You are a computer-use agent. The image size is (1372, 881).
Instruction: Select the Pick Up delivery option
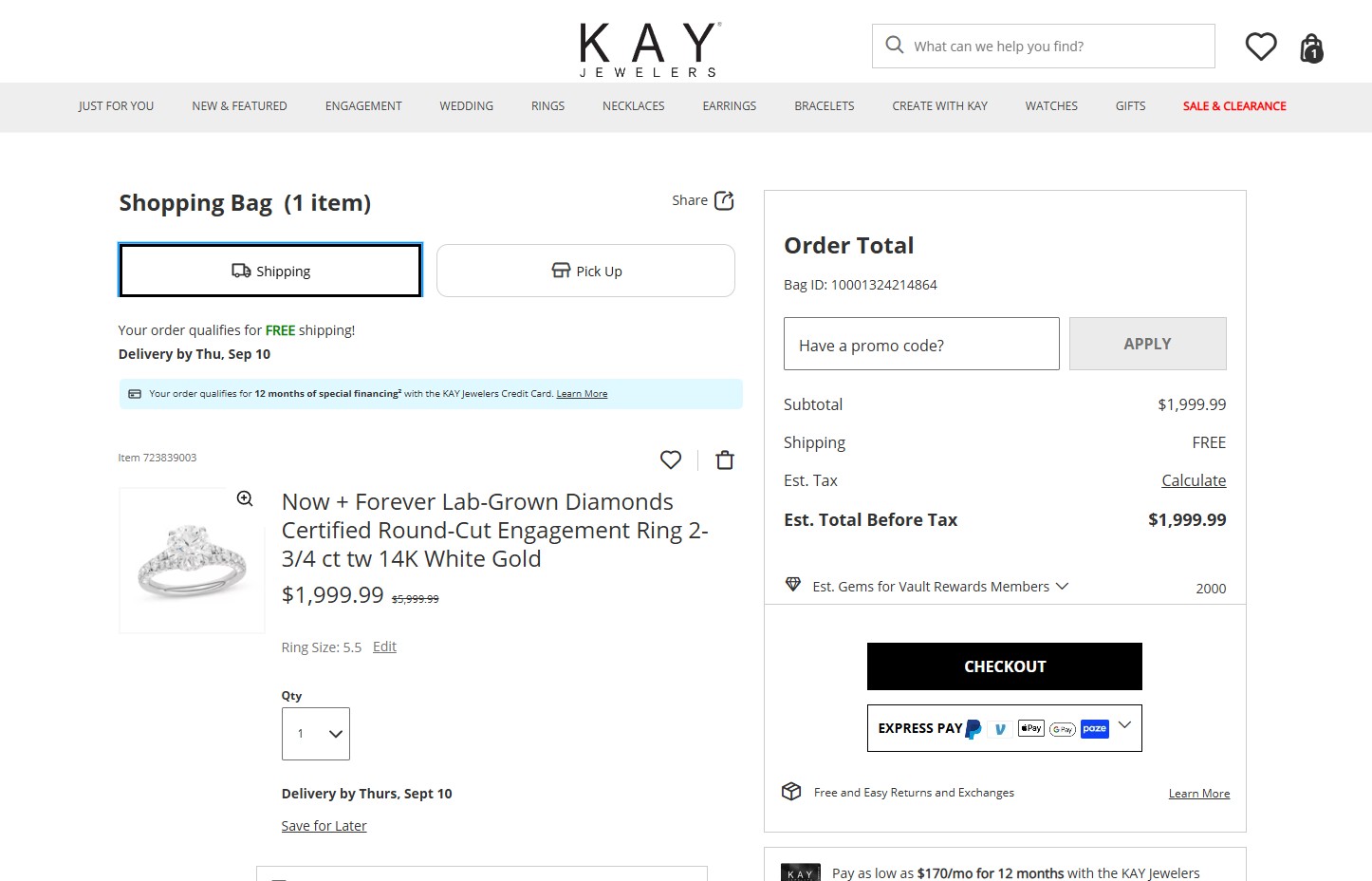[x=585, y=271]
